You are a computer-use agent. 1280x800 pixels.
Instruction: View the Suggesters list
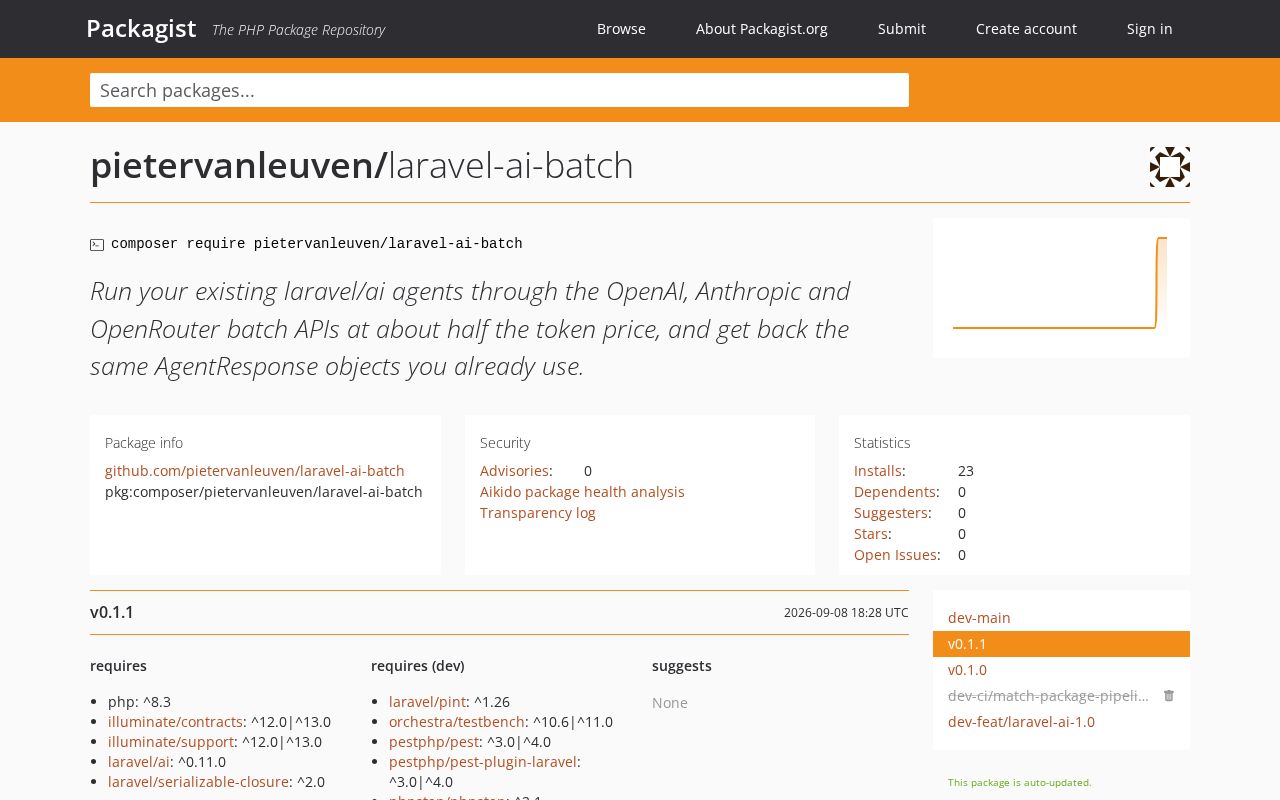(891, 513)
